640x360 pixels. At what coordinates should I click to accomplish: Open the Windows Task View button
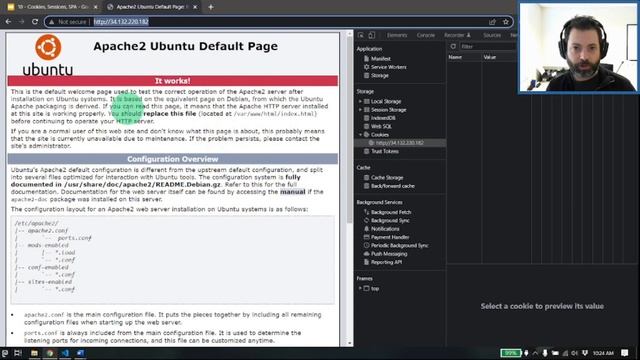coord(18,353)
